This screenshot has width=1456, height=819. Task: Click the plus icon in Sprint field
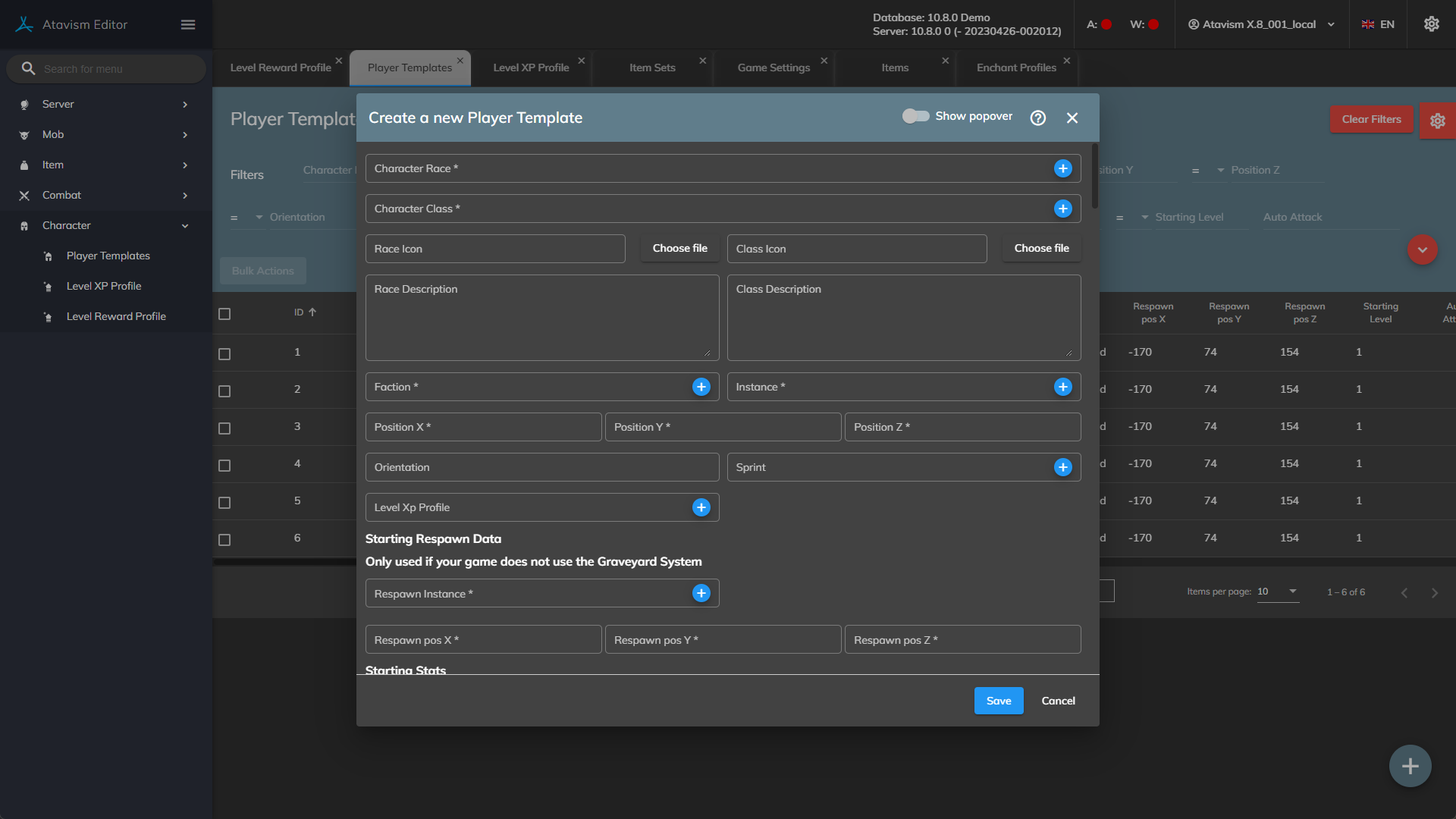pos(1062,467)
